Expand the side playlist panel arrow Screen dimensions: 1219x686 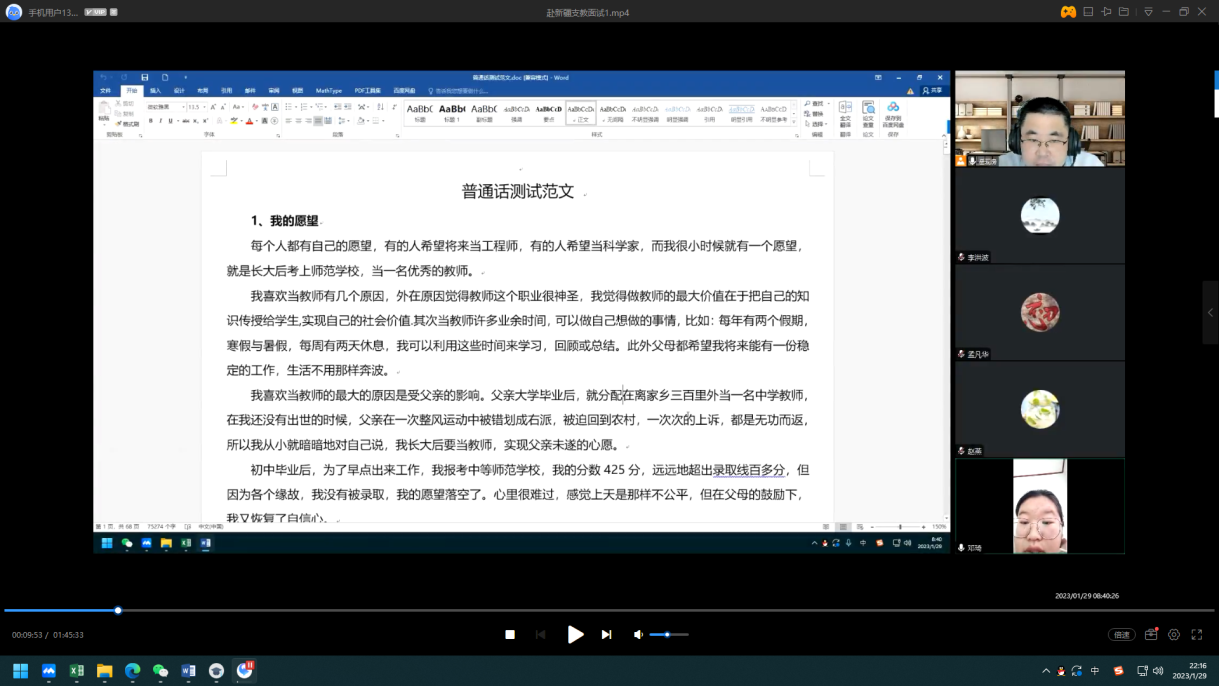[x=1210, y=313]
